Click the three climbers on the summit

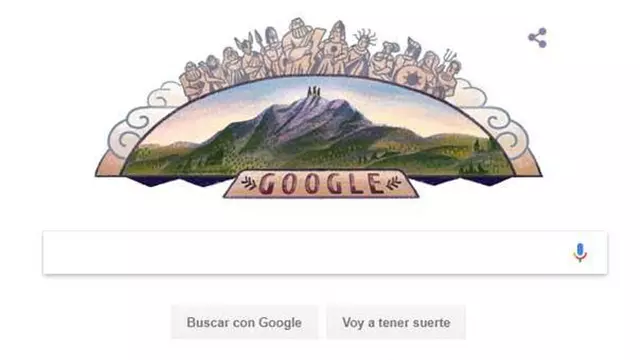coord(313,91)
